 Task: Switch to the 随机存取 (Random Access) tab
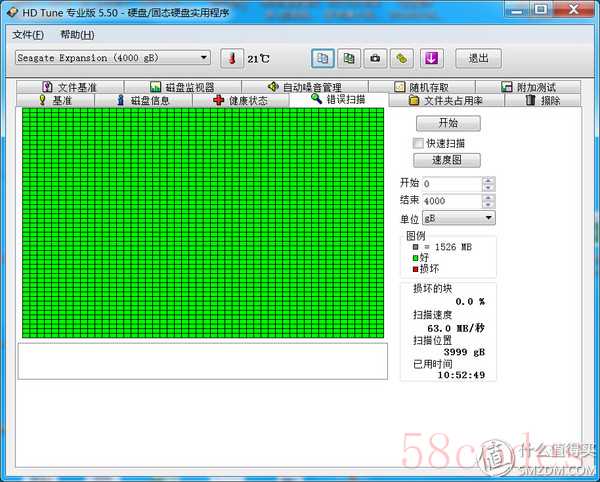coord(421,87)
